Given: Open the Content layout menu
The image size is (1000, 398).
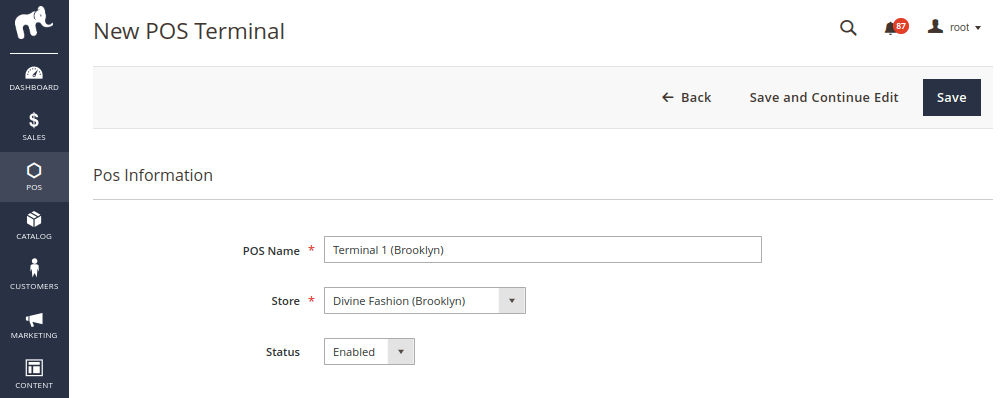Looking at the screenshot, I should [34, 374].
